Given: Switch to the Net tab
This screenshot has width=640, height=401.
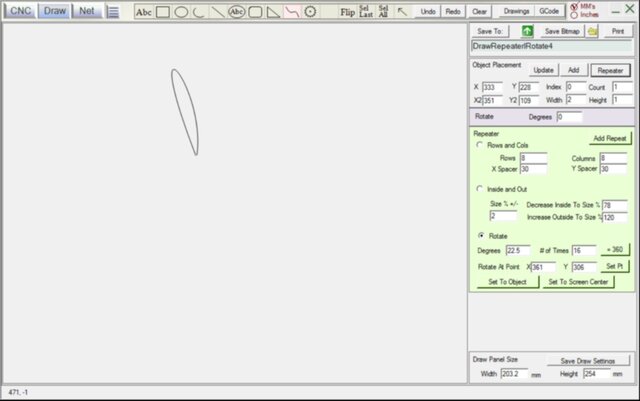Looking at the screenshot, I should click(87, 11).
